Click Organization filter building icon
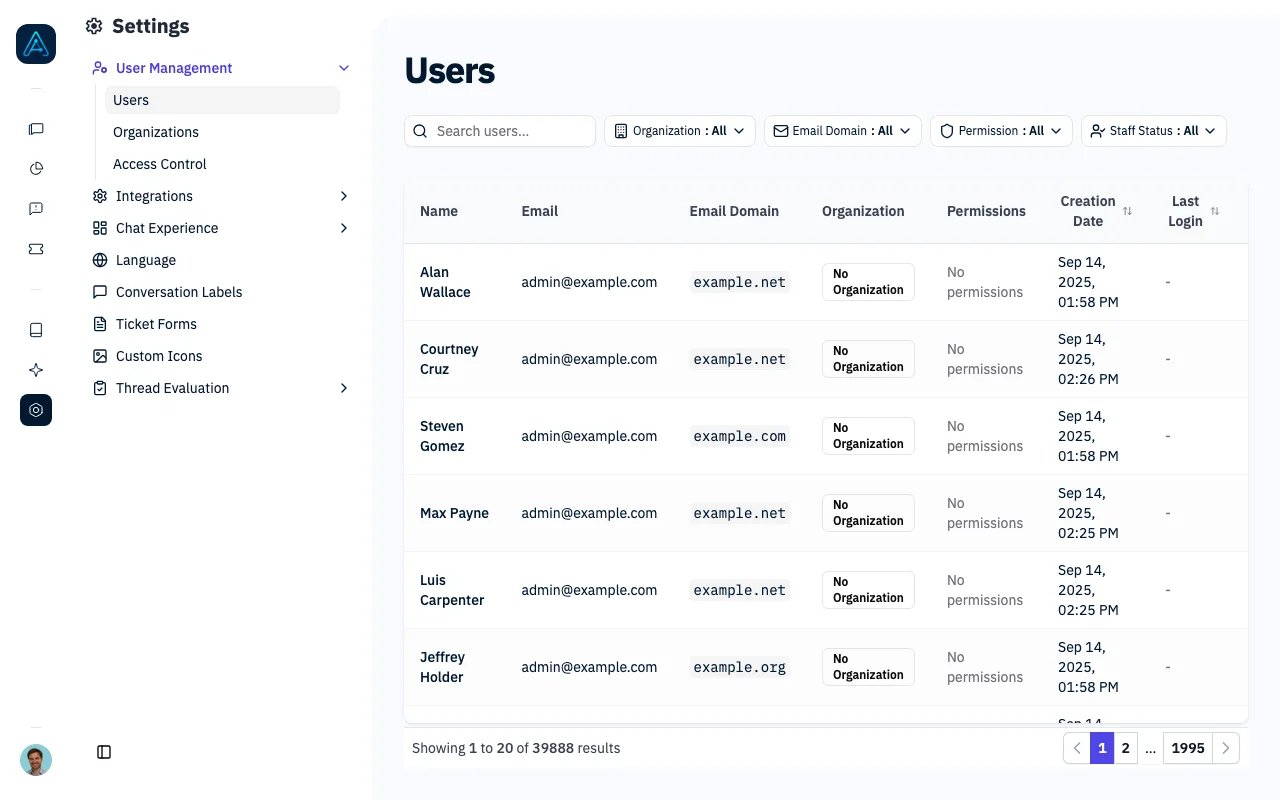 coord(621,131)
